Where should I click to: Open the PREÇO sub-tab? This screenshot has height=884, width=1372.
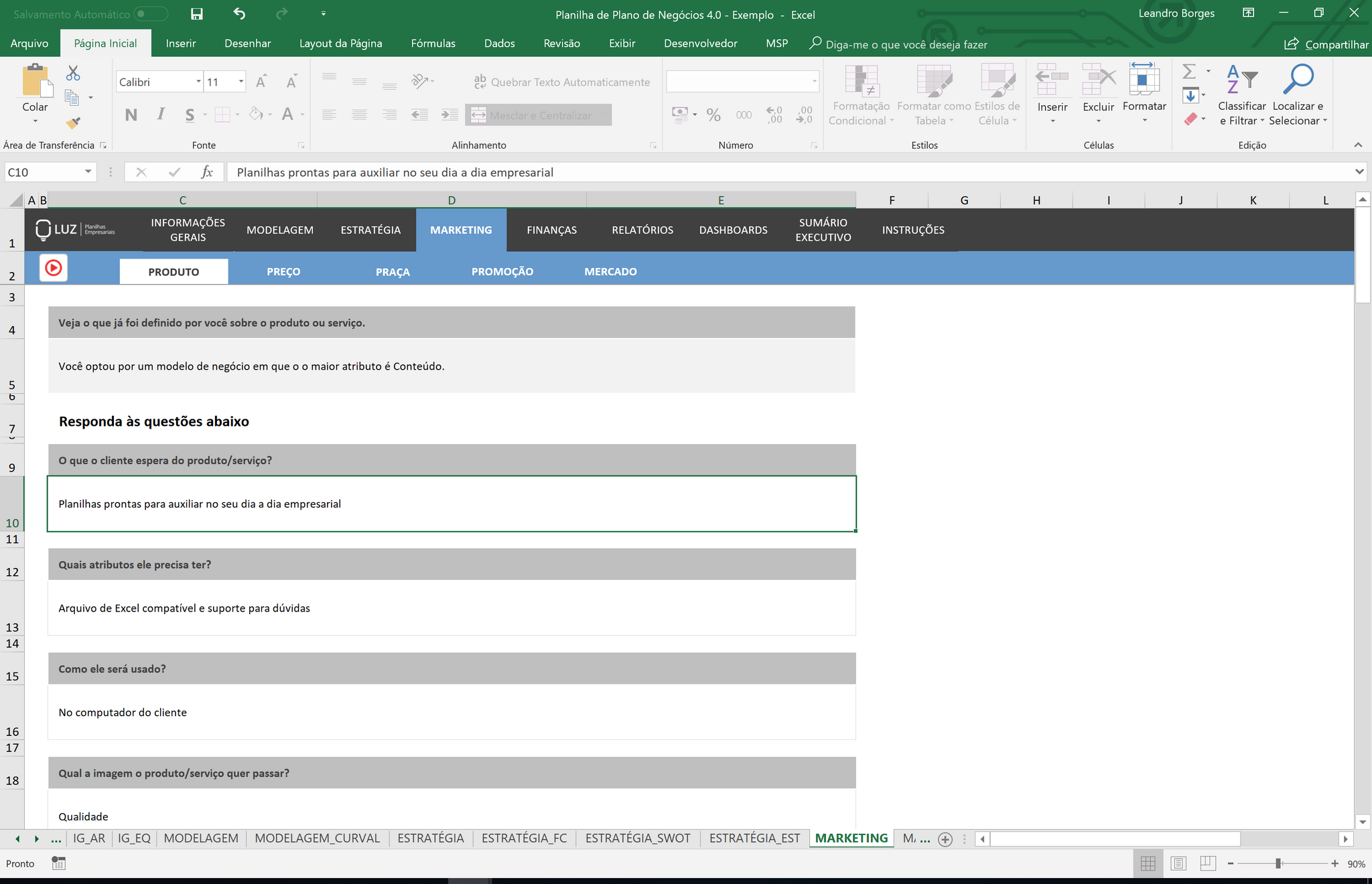[283, 271]
